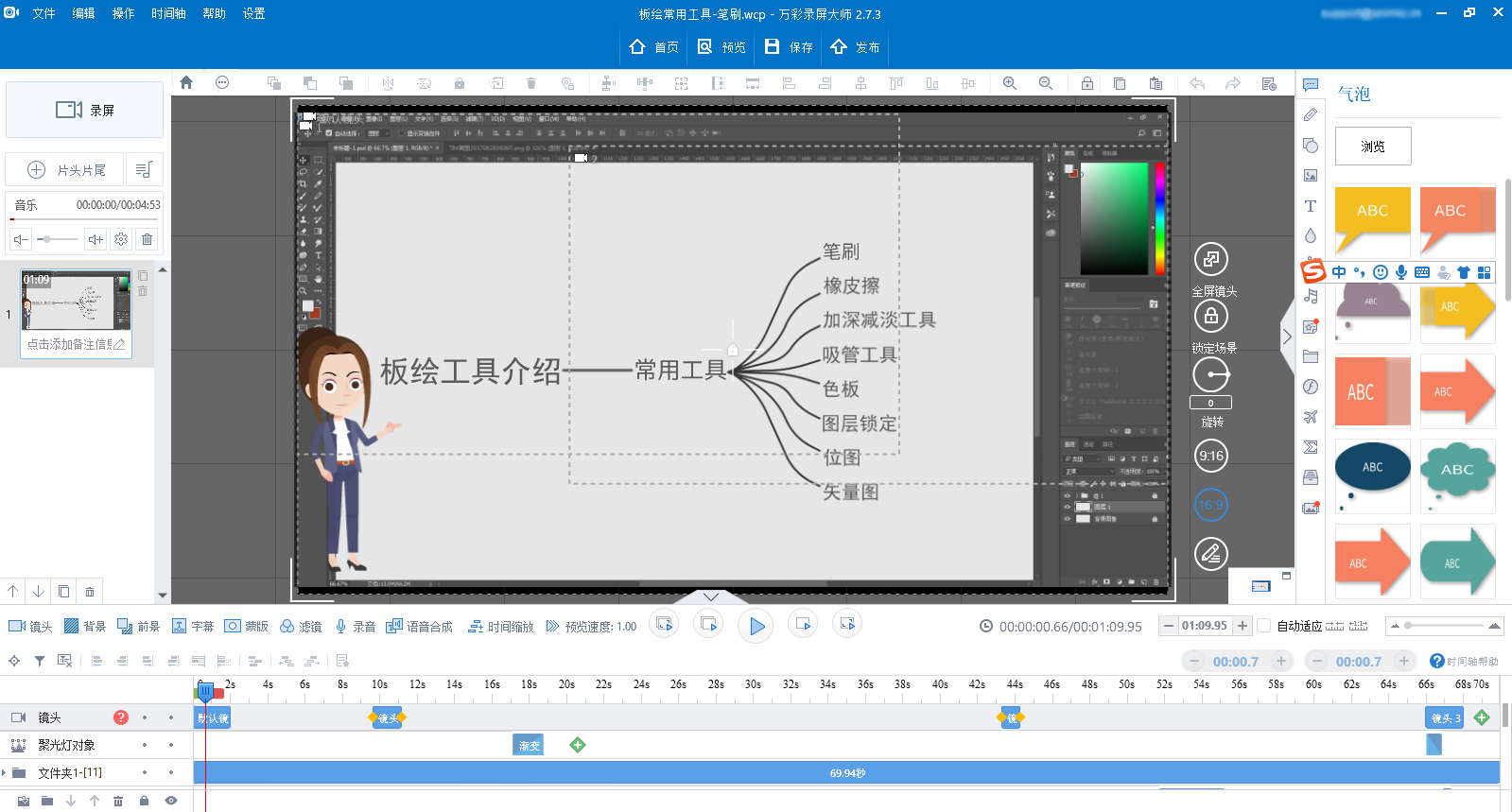The height and width of the screenshot is (812, 1512).
Task: Undo the last action arrow
Action: (x=1197, y=83)
